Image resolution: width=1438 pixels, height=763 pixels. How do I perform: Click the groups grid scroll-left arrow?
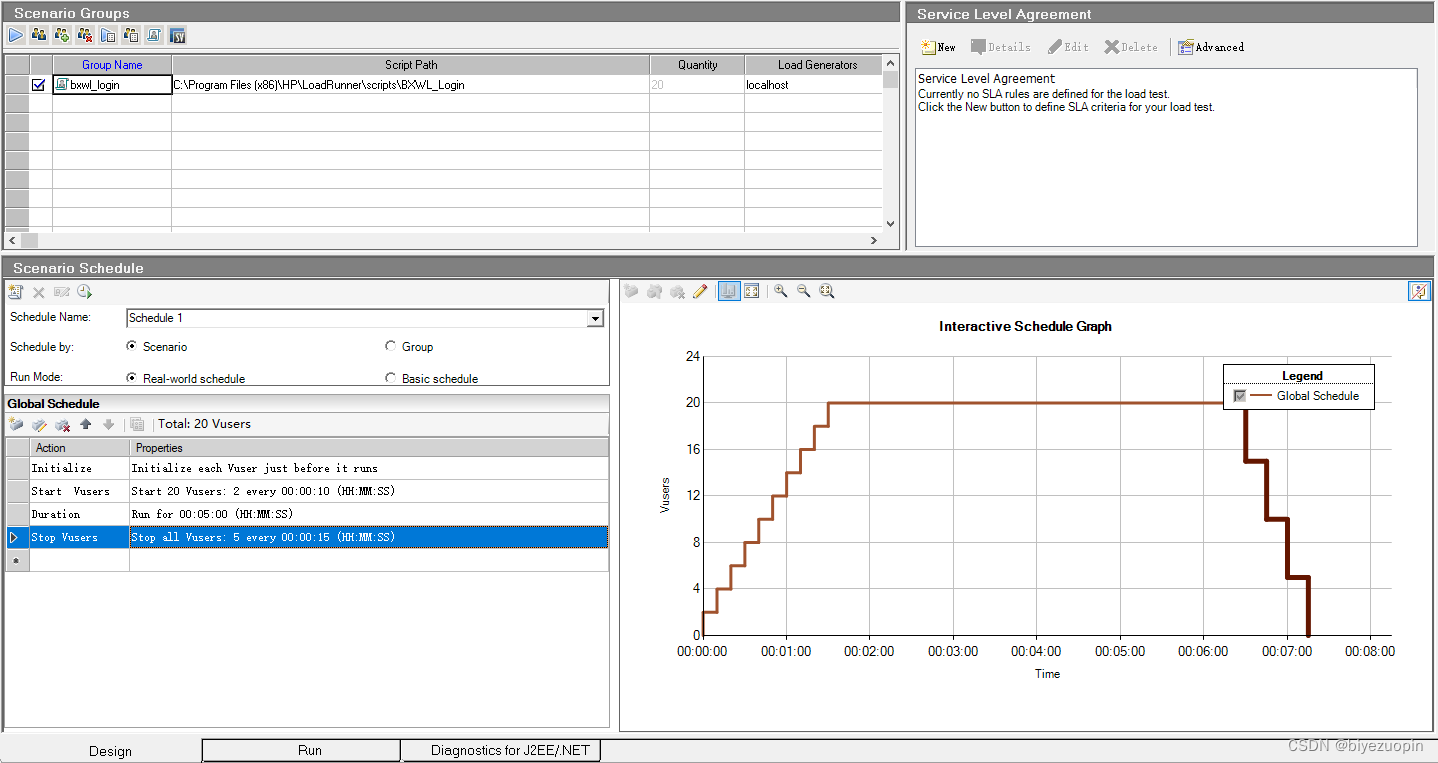pyautogui.click(x=12, y=240)
